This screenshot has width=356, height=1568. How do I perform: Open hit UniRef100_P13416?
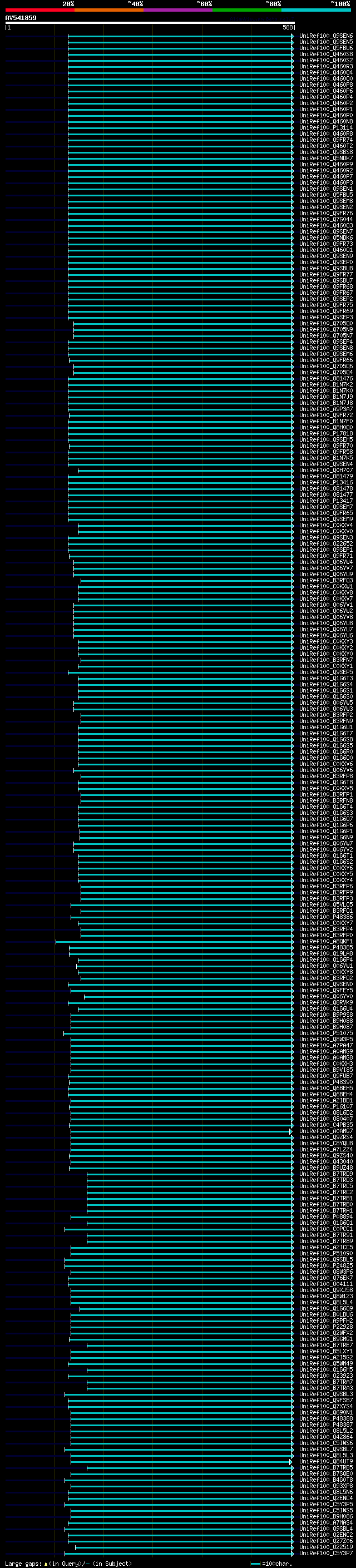325,483
